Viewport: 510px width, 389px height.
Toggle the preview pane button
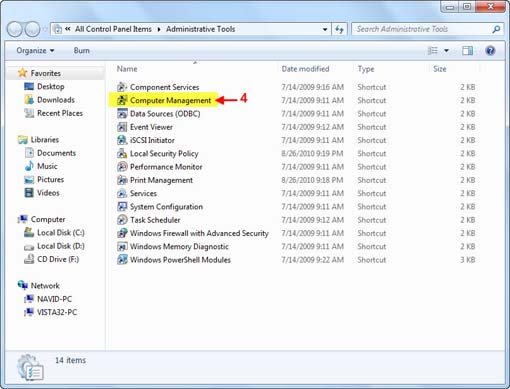467,51
